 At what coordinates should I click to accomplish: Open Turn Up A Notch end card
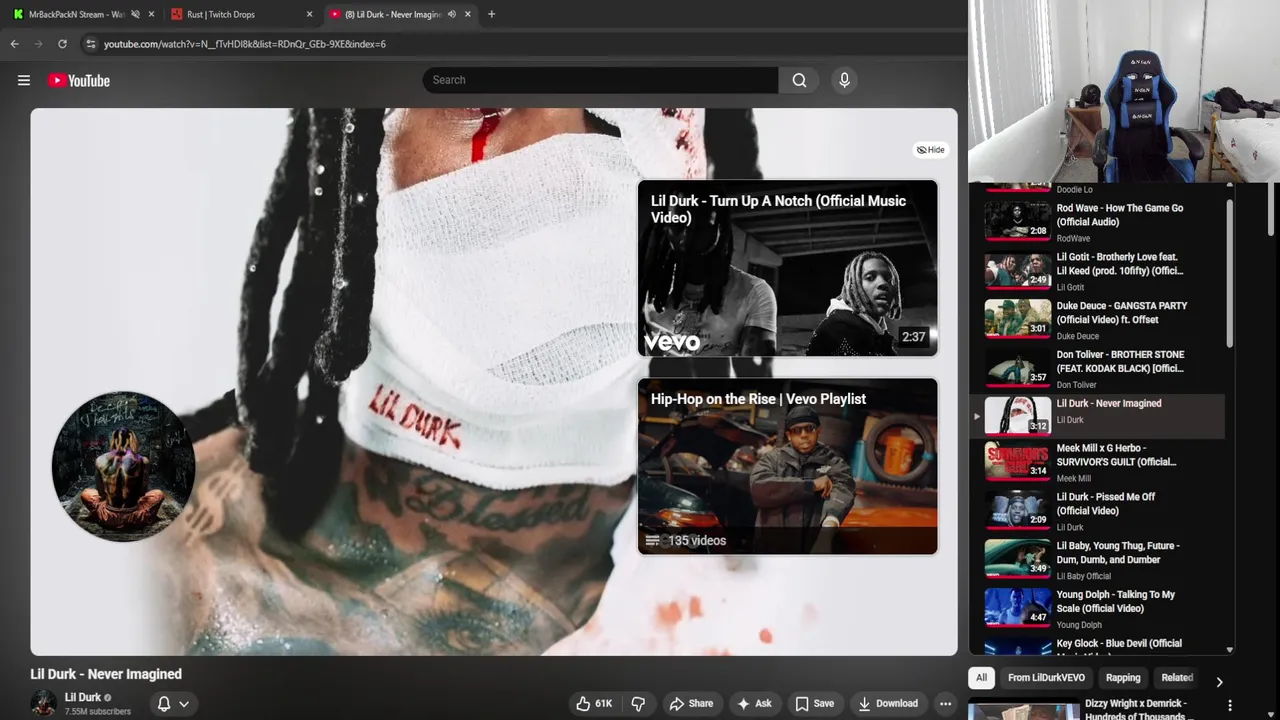tap(788, 268)
